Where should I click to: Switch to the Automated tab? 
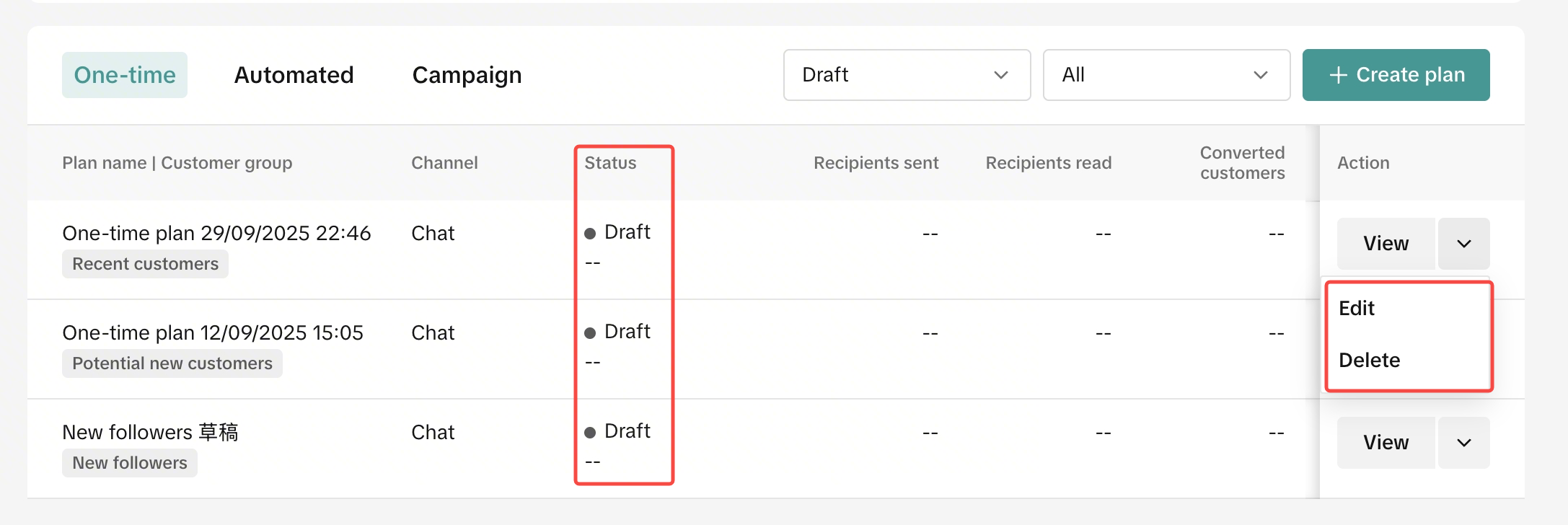click(x=294, y=75)
